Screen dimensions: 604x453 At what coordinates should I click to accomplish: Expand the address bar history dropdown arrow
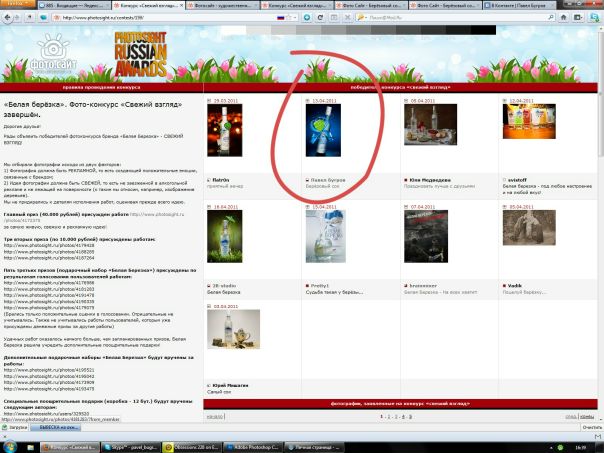[295, 18]
